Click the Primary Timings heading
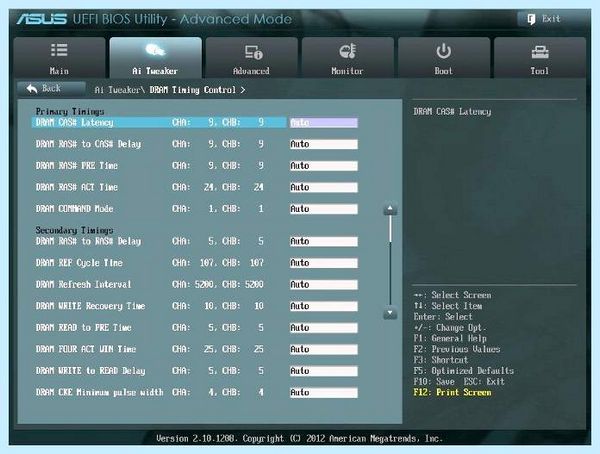 click(x=70, y=111)
